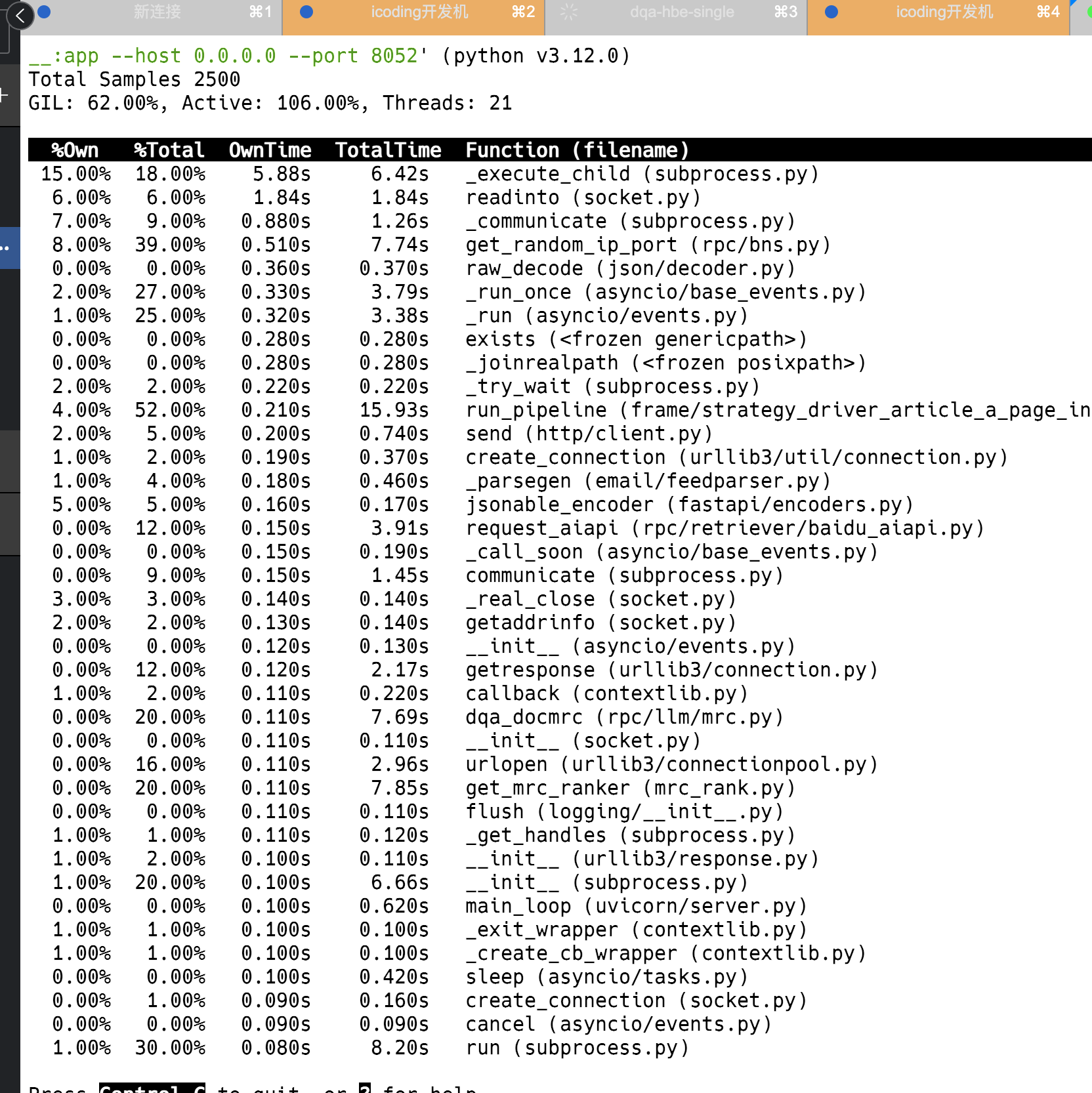Click the dqa_docmrc (rpc/llm/mrc.py) row

tap(624, 717)
